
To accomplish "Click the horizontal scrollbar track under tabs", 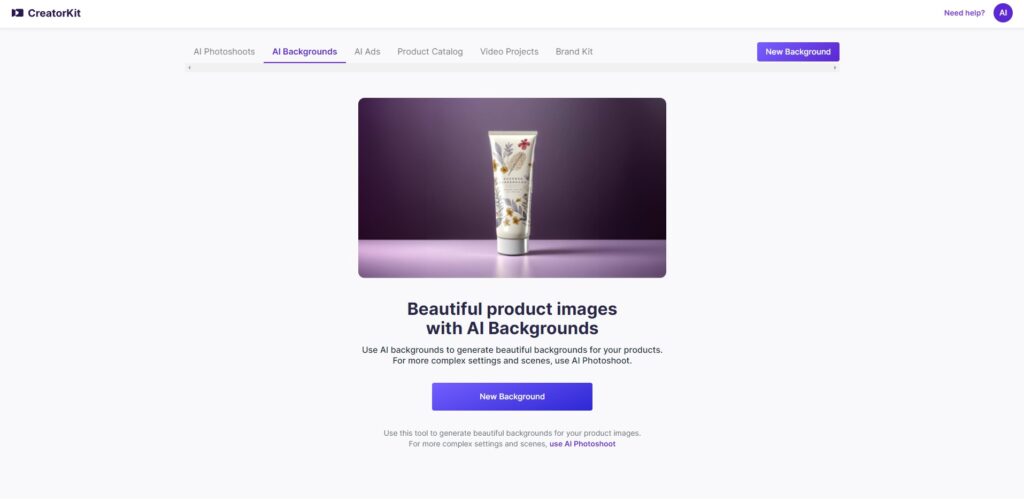I will [512, 68].
